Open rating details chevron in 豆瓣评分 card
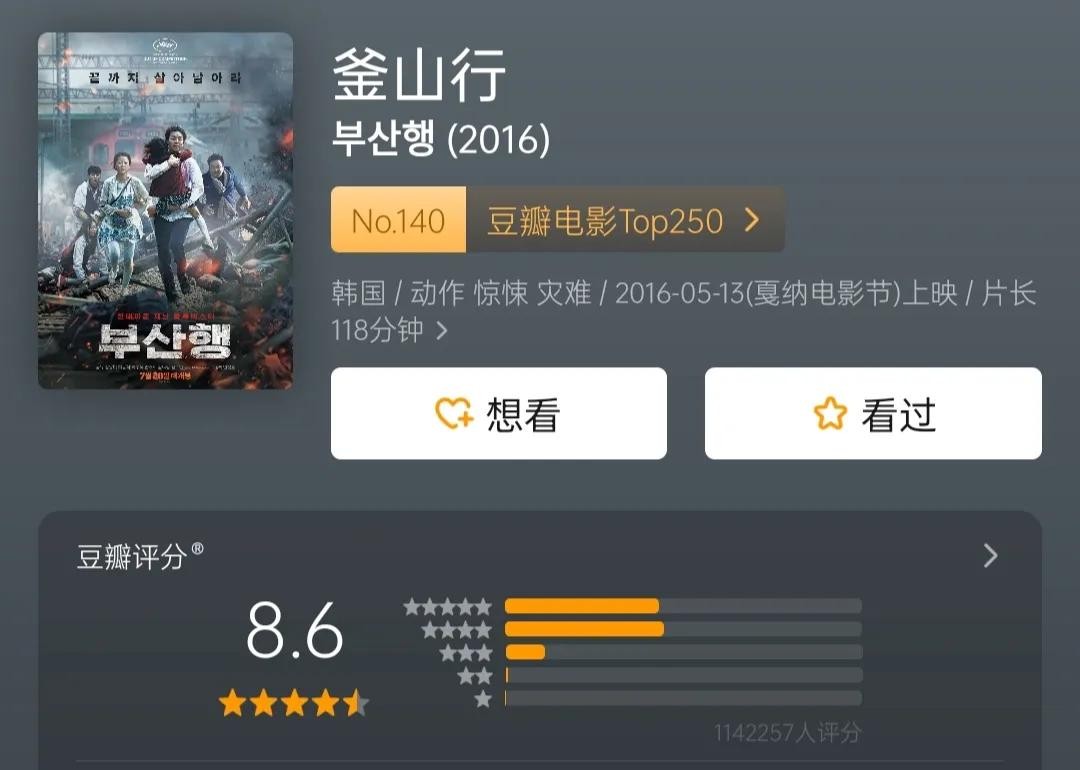Image resolution: width=1080 pixels, height=770 pixels. (x=990, y=555)
